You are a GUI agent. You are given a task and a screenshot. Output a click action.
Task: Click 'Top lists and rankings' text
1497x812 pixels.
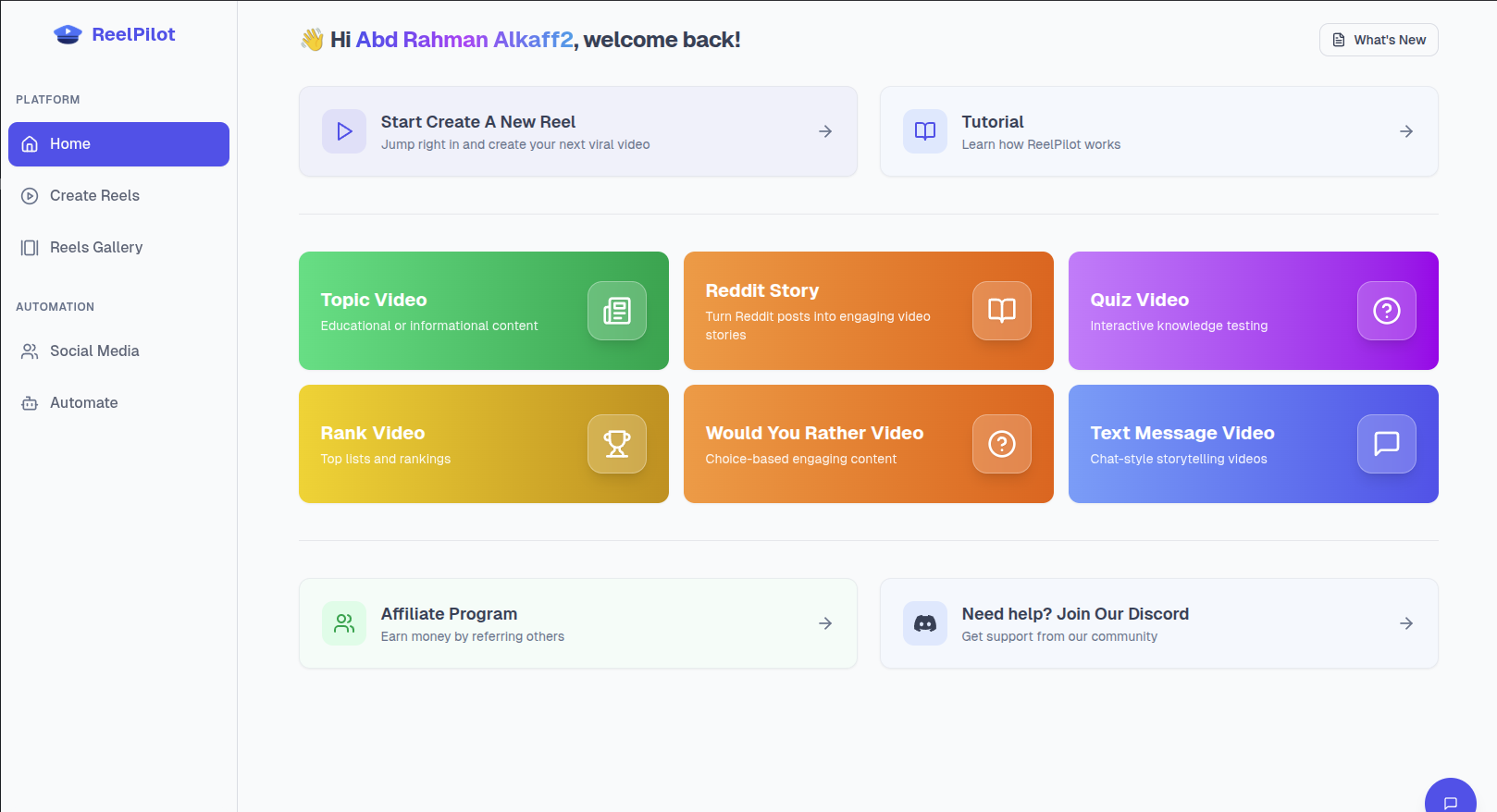386,459
